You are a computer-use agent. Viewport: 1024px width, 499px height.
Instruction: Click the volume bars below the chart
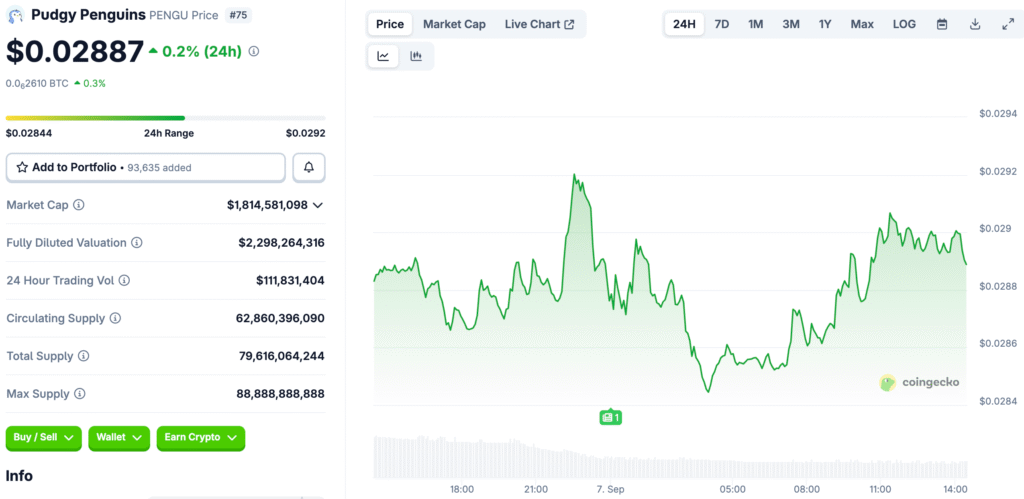pos(670,457)
